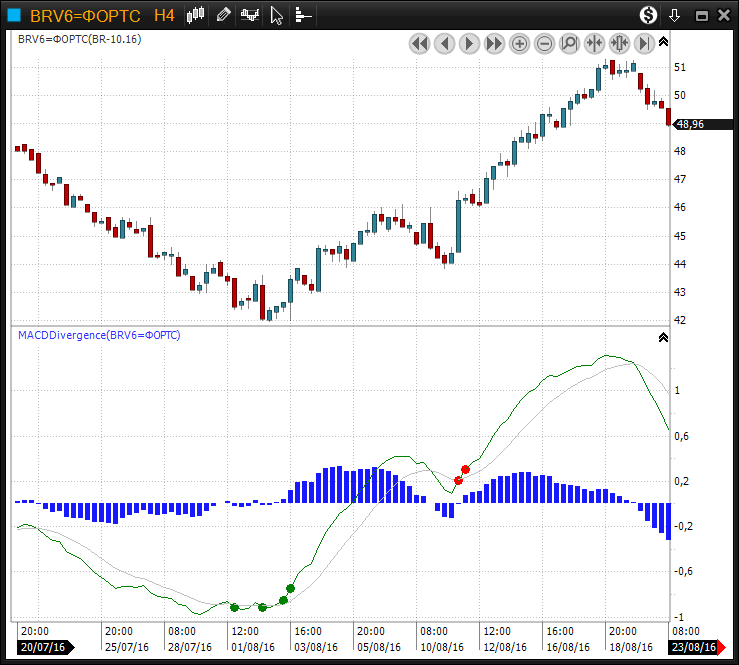The image size is (739, 665).
Task: Click the volume profile icon in toolbar
Action: click(302, 15)
